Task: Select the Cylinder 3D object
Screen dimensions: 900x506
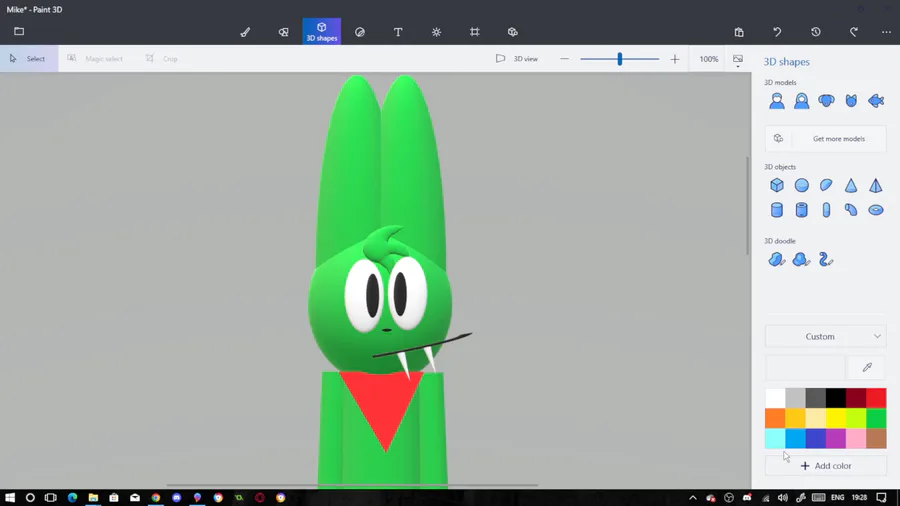Action: pyautogui.click(x=777, y=210)
